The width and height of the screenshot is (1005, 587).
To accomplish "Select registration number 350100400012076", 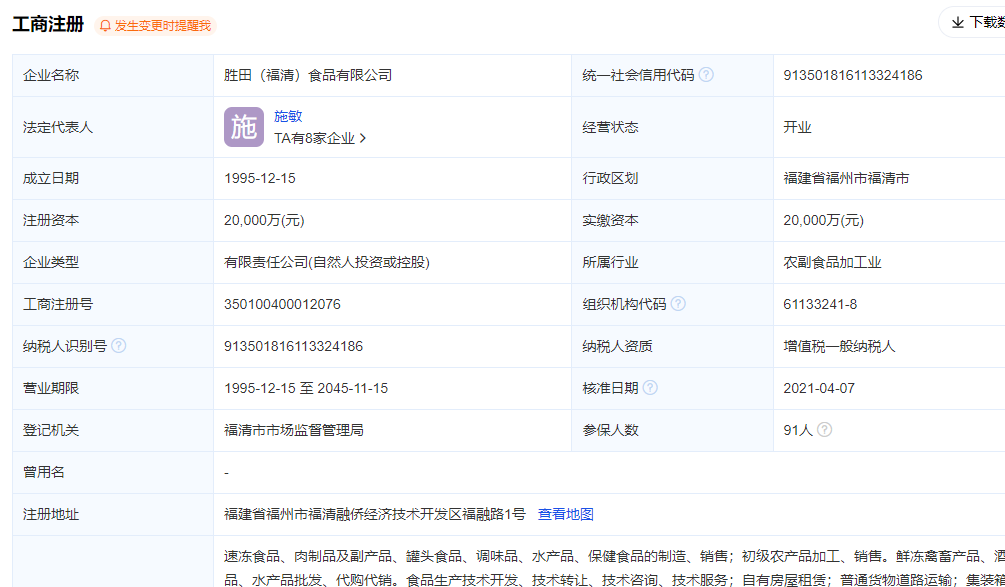I will (x=282, y=304).
